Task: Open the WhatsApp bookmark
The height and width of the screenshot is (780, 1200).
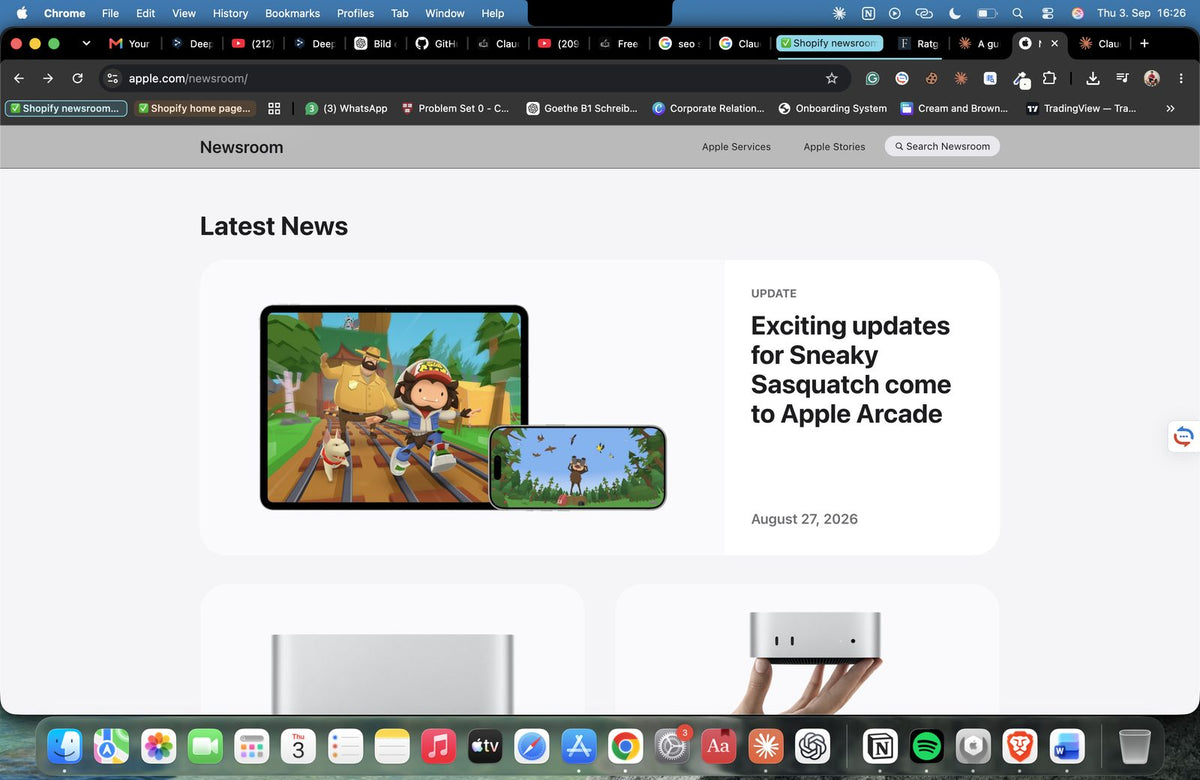Action: [346, 108]
